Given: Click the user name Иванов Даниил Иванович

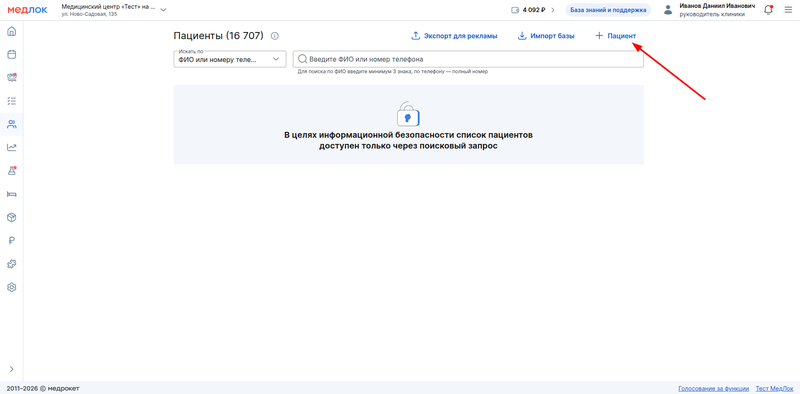Looking at the screenshot, I should point(717,6).
